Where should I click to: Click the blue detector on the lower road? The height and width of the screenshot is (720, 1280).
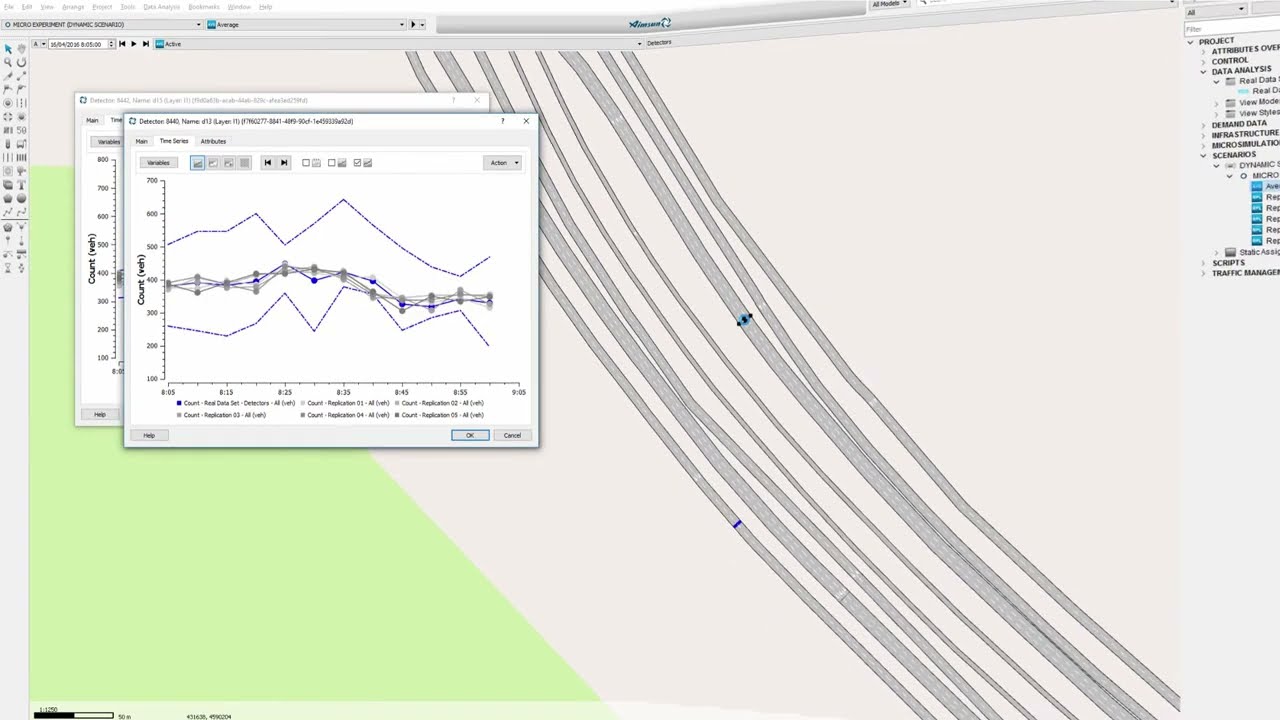click(x=736, y=524)
